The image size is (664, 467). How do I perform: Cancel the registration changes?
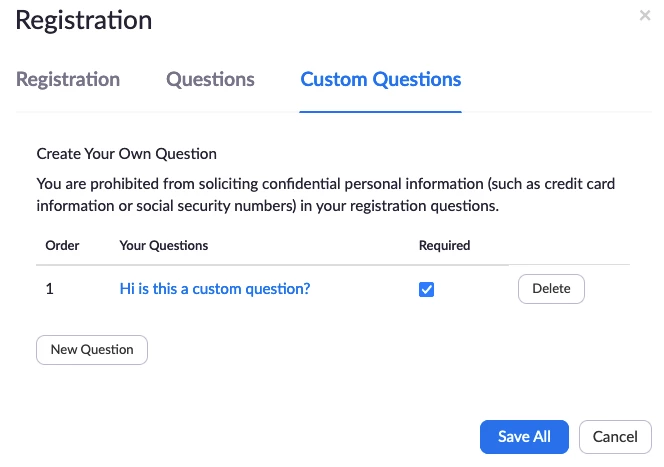tap(615, 437)
